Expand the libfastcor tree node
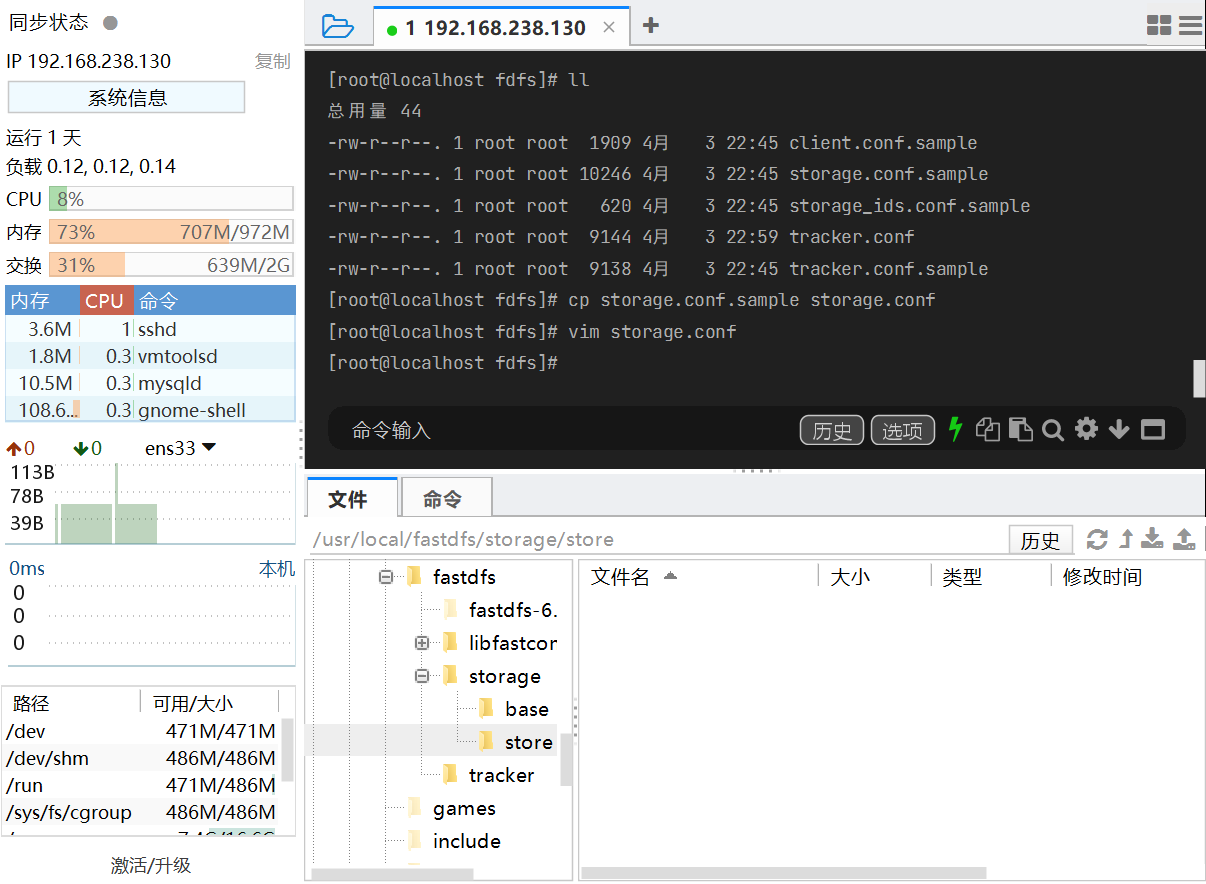Viewport: 1206px width, 884px height. point(422,643)
